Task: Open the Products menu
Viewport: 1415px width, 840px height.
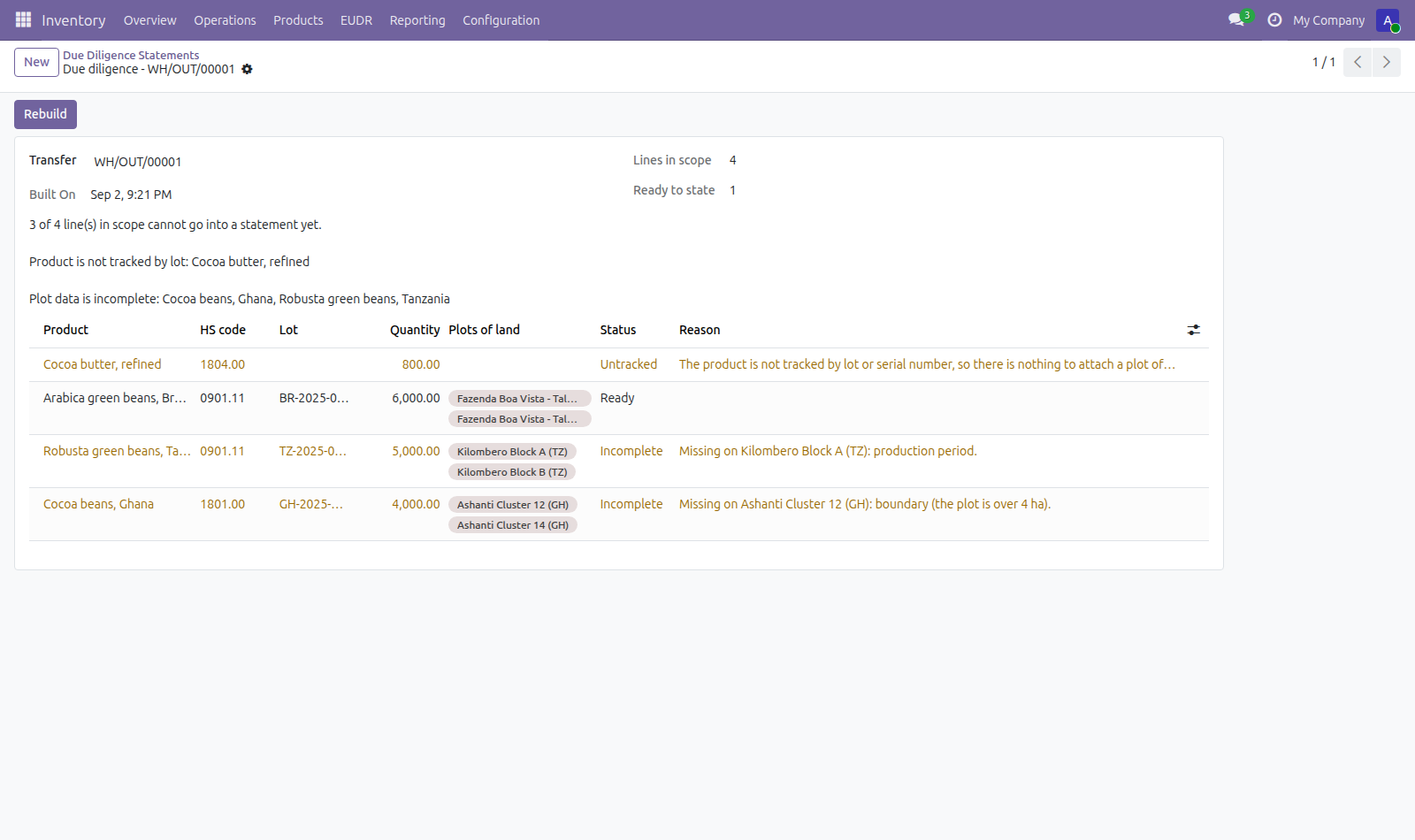Action: [x=298, y=20]
